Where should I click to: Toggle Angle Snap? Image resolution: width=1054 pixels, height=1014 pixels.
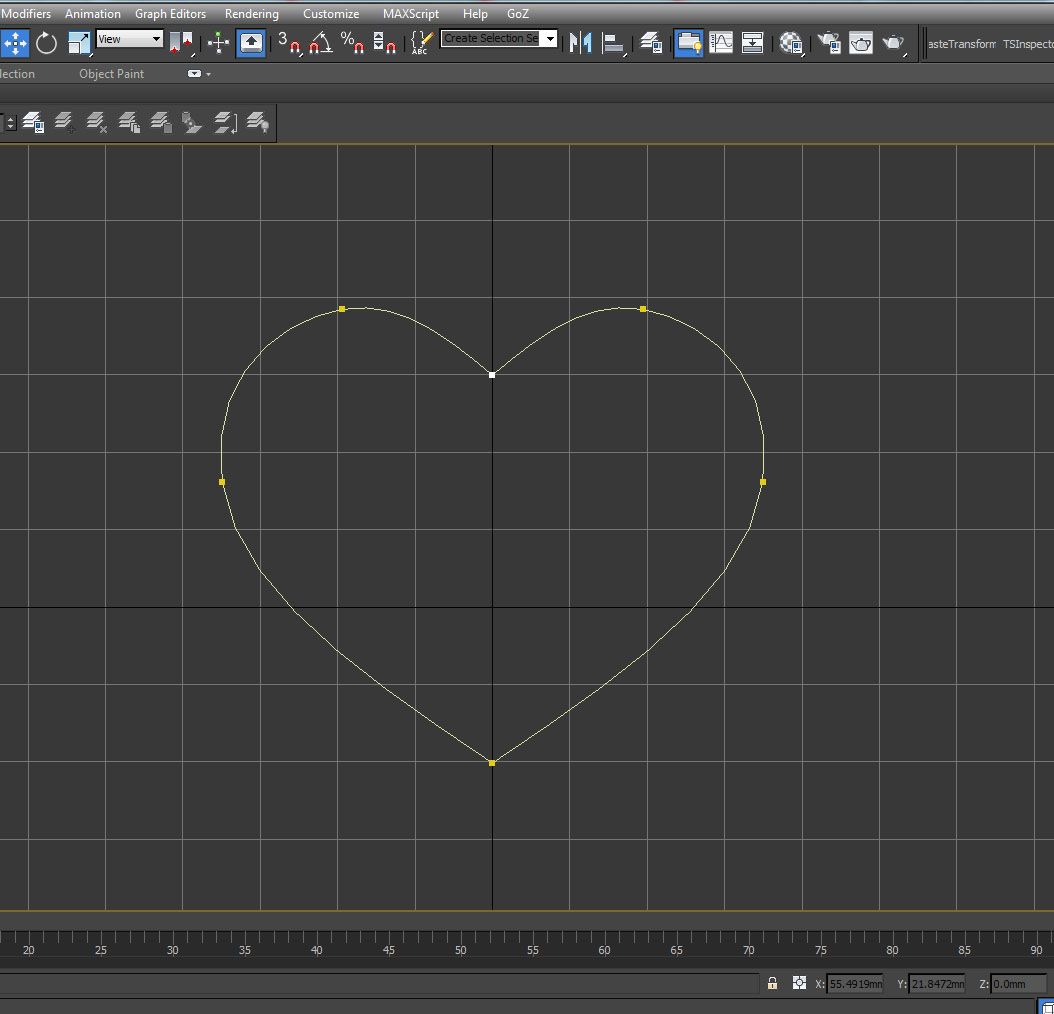(x=321, y=43)
